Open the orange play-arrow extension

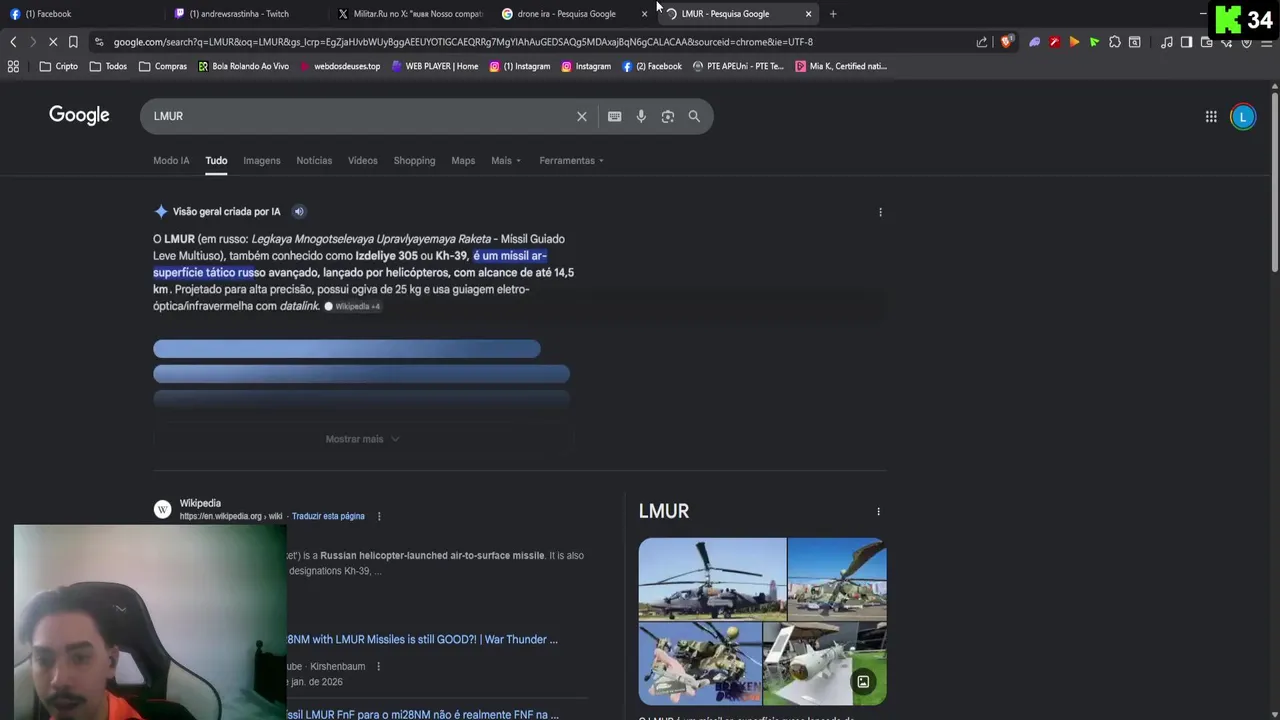pyautogui.click(x=1074, y=42)
